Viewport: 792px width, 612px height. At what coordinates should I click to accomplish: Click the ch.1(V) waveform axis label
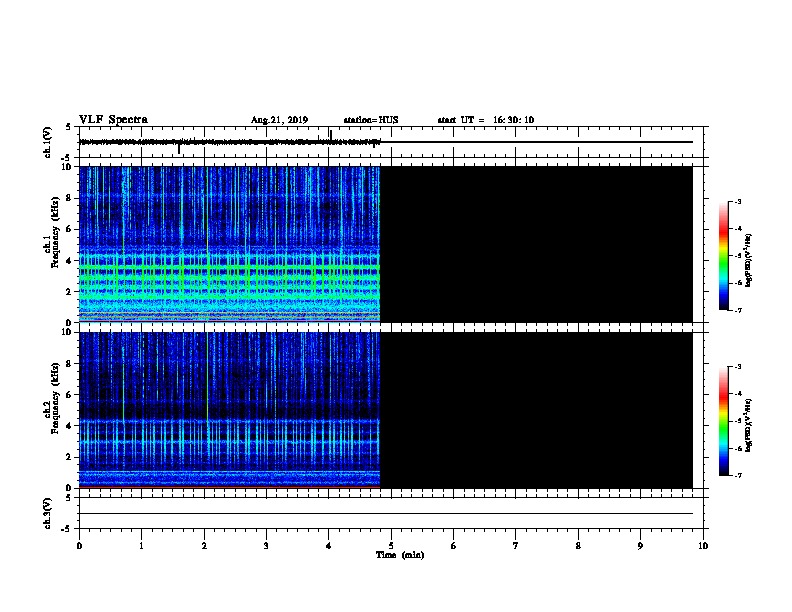coord(47,142)
